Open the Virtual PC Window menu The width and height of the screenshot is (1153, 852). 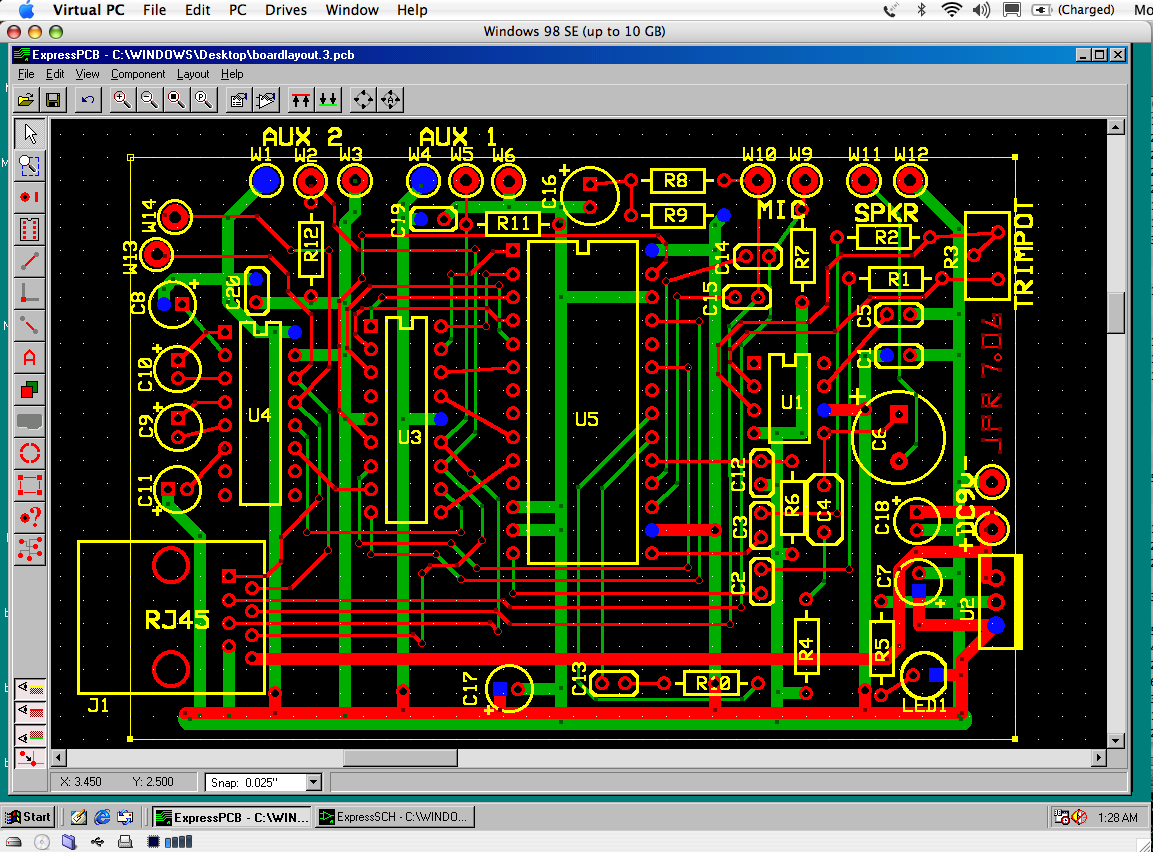[x=352, y=10]
